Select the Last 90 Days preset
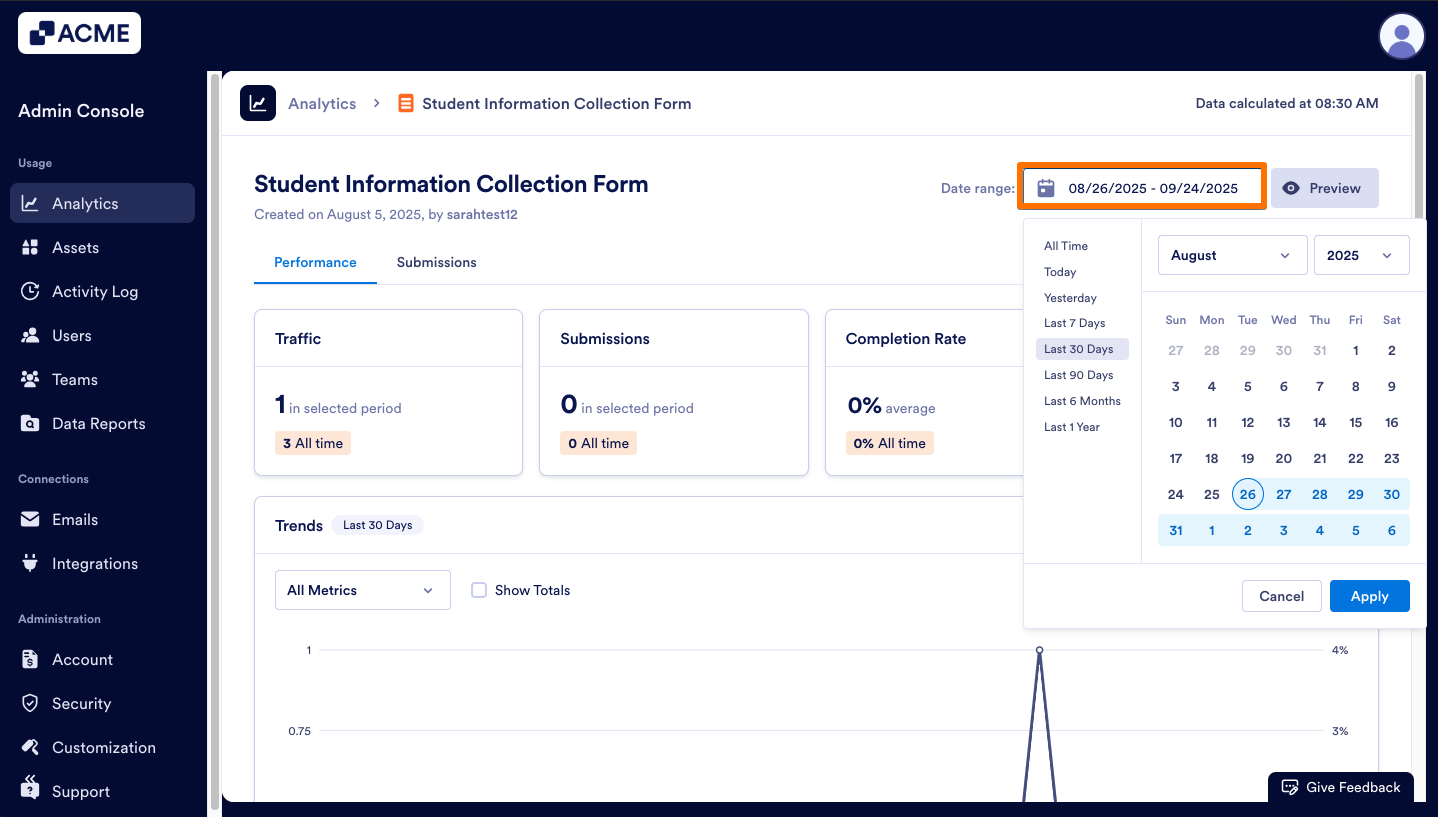This screenshot has height=817, width=1438. [1081, 374]
